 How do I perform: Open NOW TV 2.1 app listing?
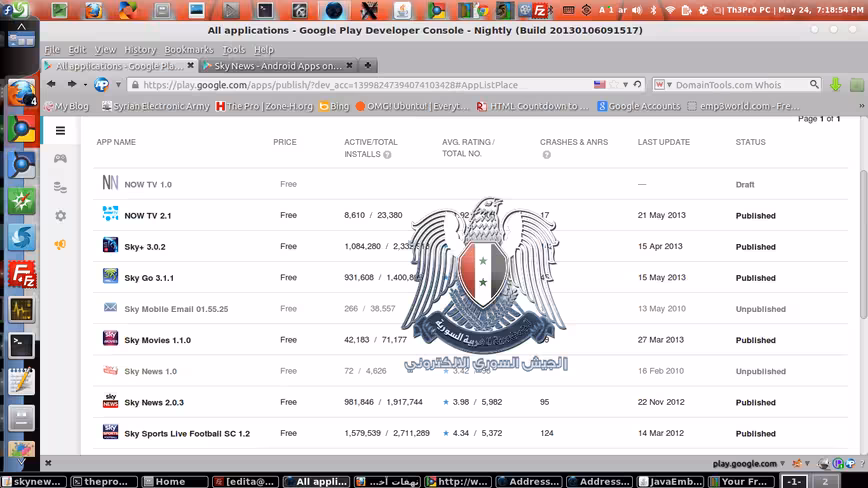click(148, 216)
